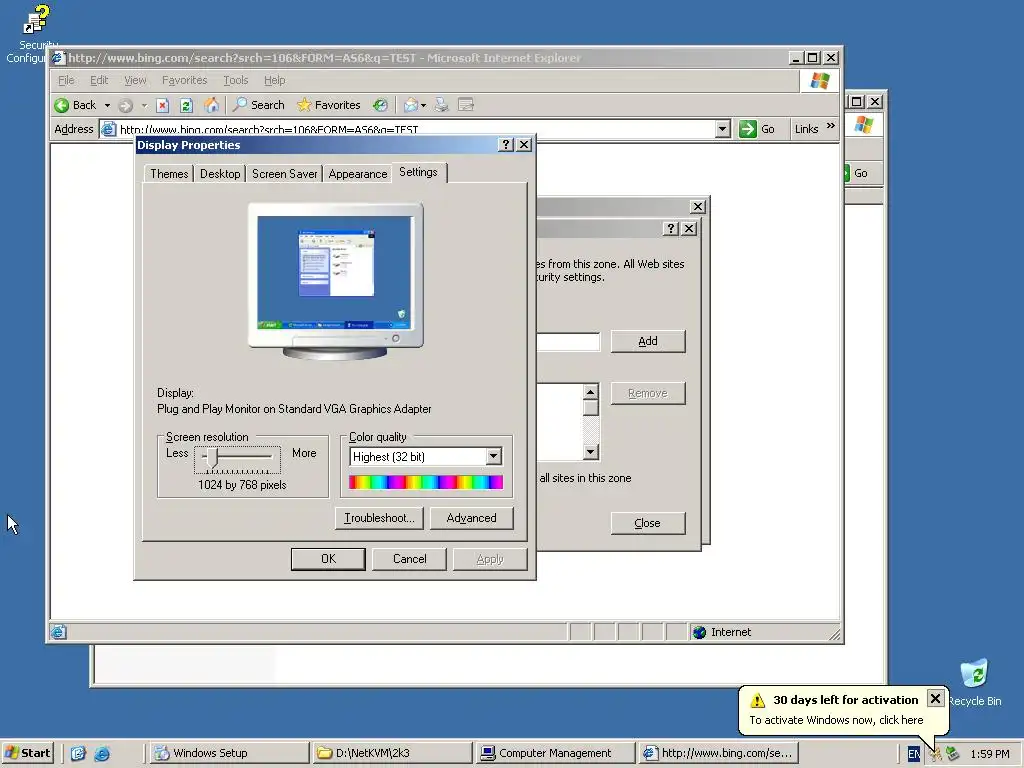Image resolution: width=1024 pixels, height=768 pixels.
Task: Open the View menu in Internet Explorer
Action: click(x=135, y=80)
